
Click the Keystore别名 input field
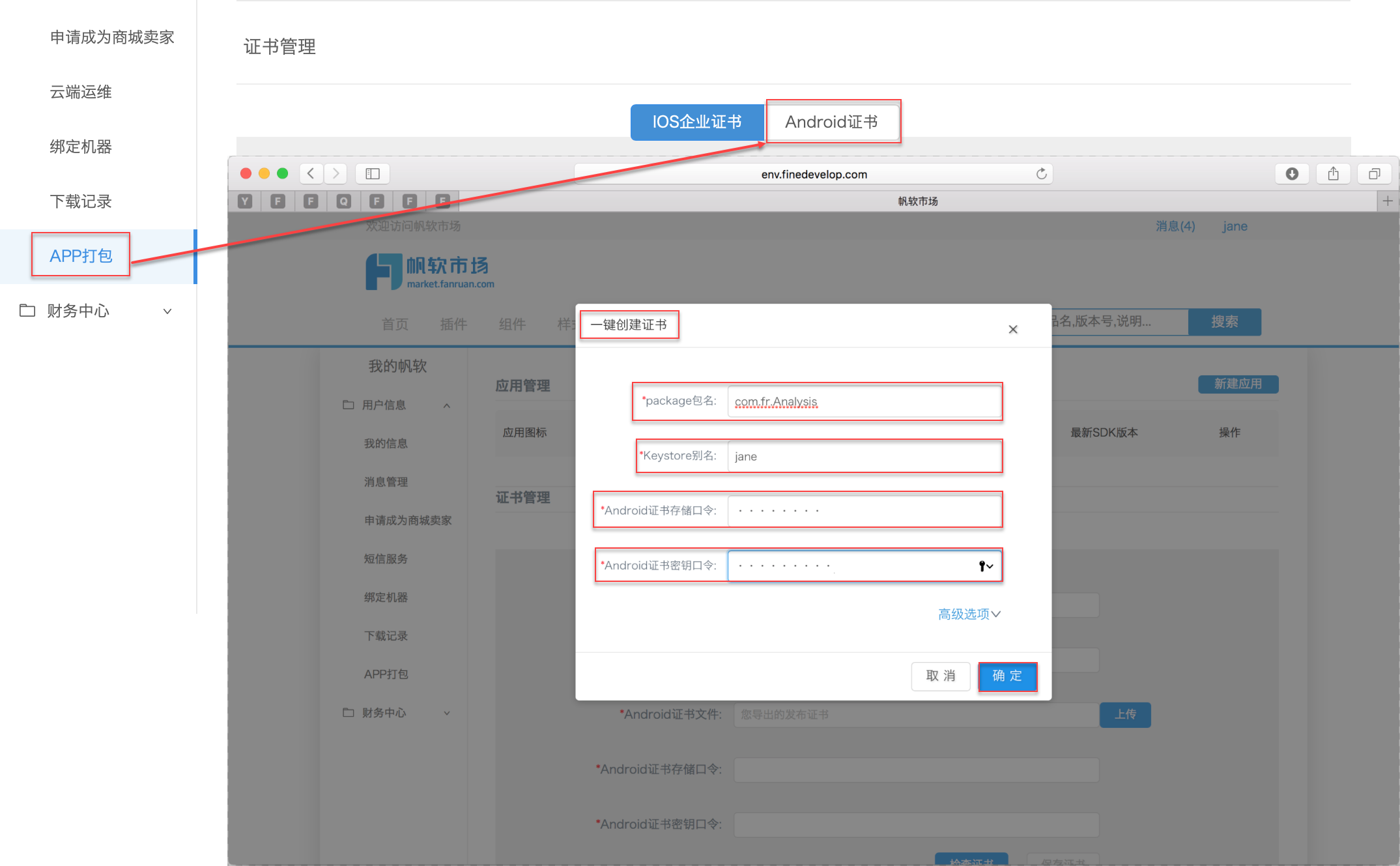(864, 456)
